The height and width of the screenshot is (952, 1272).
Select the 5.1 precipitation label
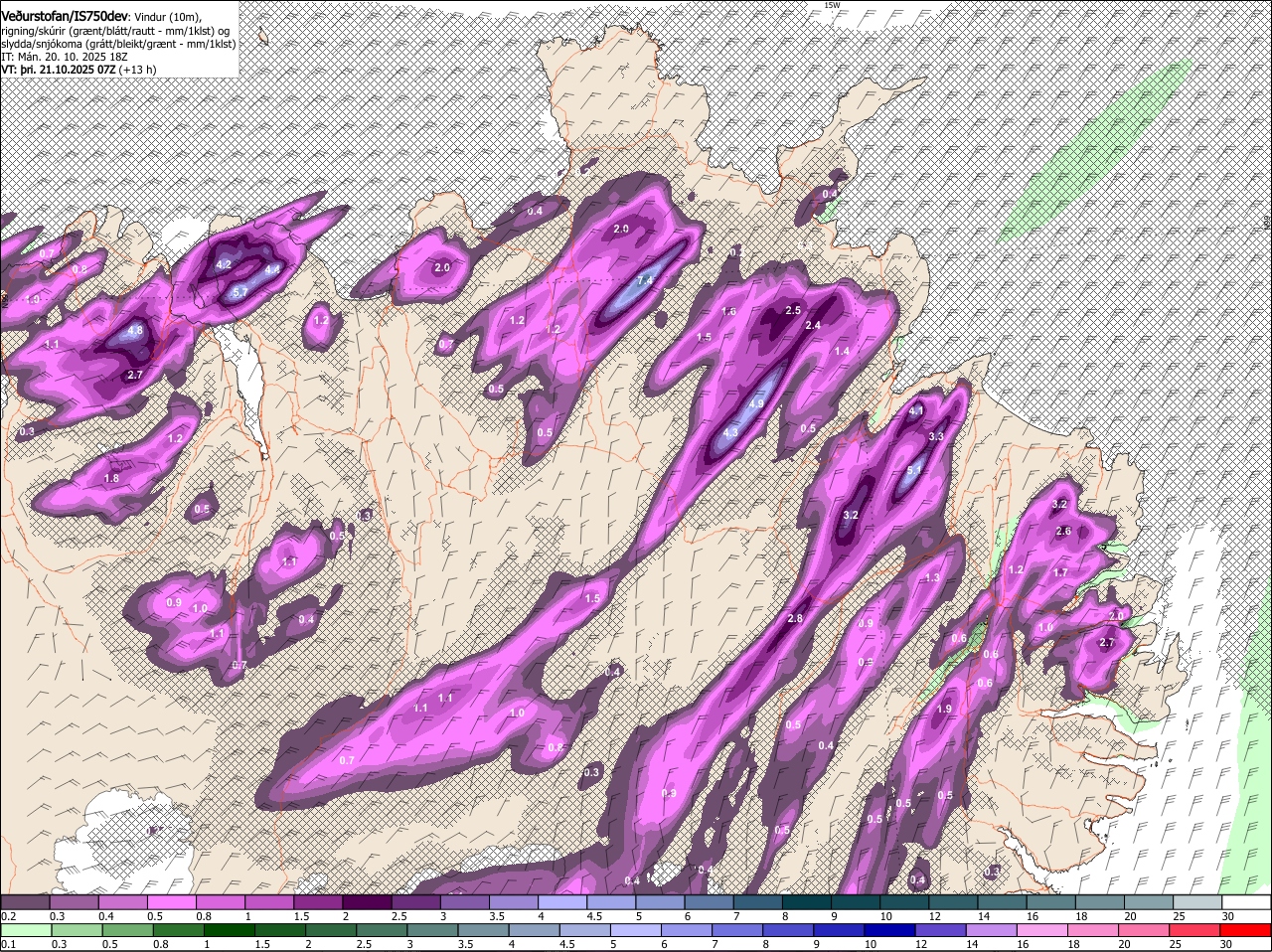click(915, 470)
